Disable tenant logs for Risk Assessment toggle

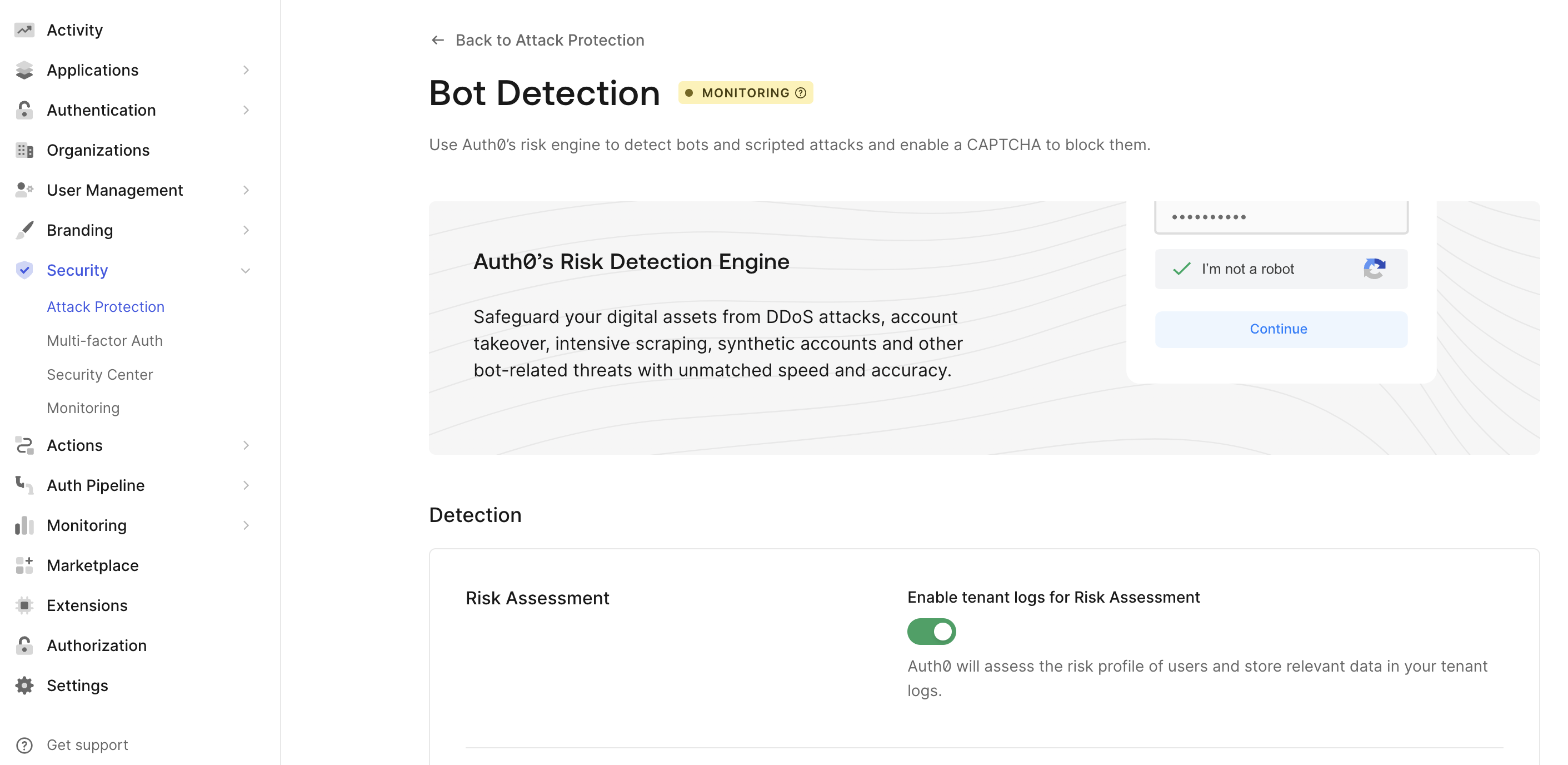931,632
